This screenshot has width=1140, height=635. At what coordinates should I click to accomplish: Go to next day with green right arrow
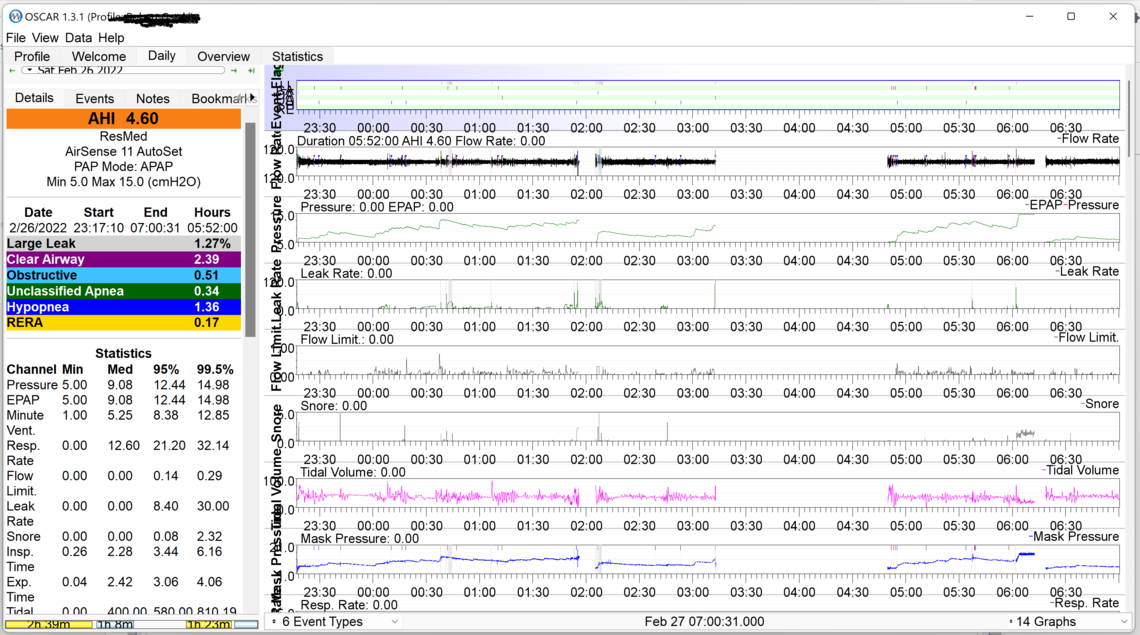click(x=233, y=71)
